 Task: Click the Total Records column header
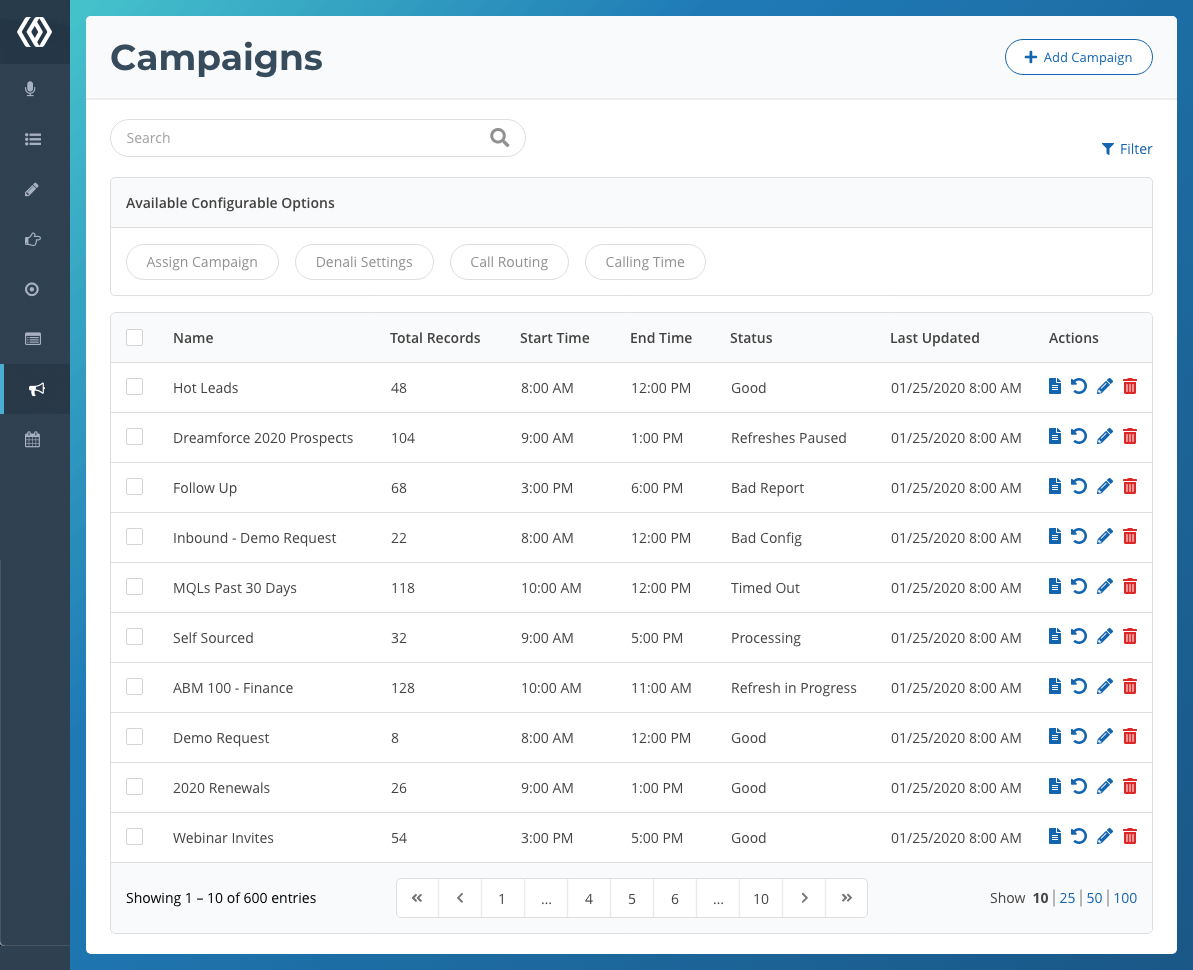click(435, 338)
